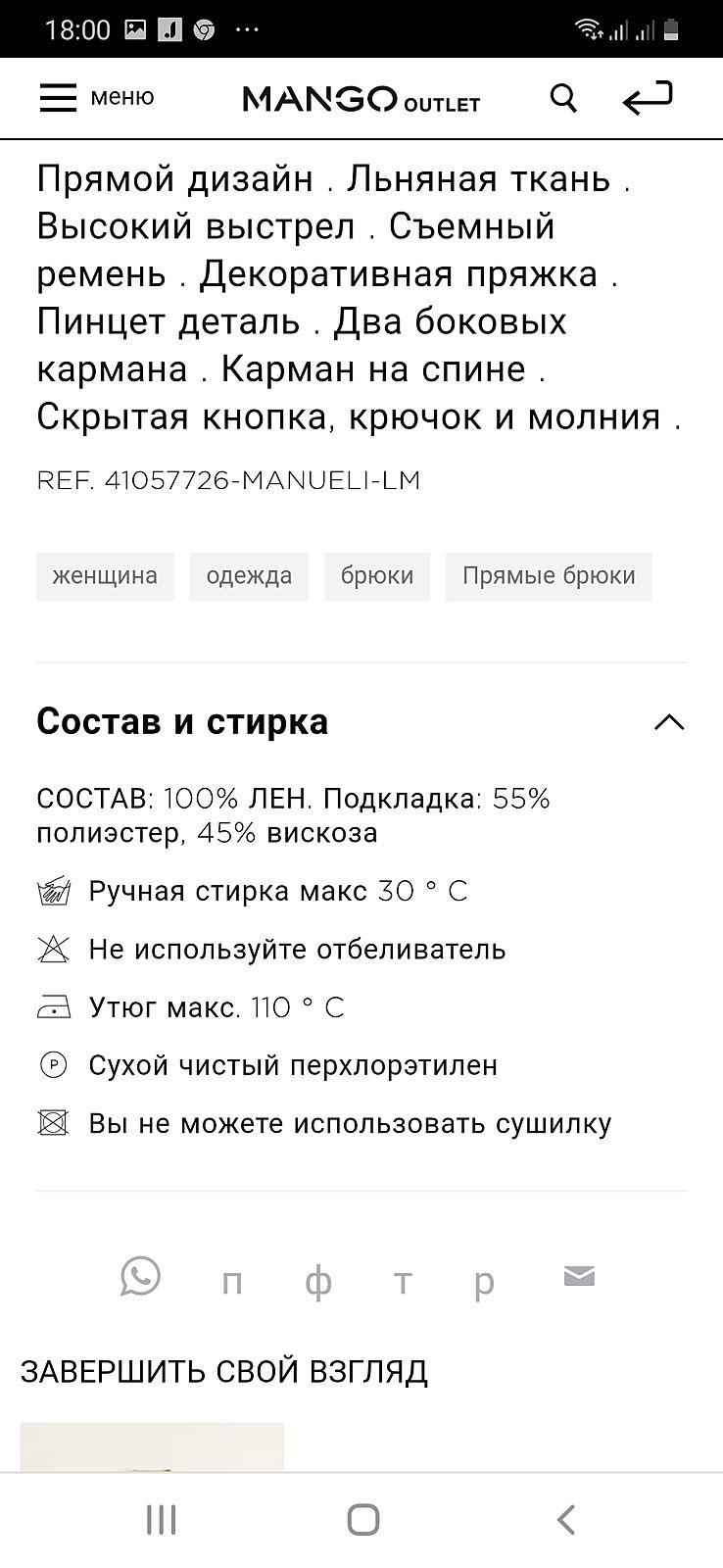Screen dimensions: 723x1568
Task: Open the hamburger menu icon
Action: (58, 98)
